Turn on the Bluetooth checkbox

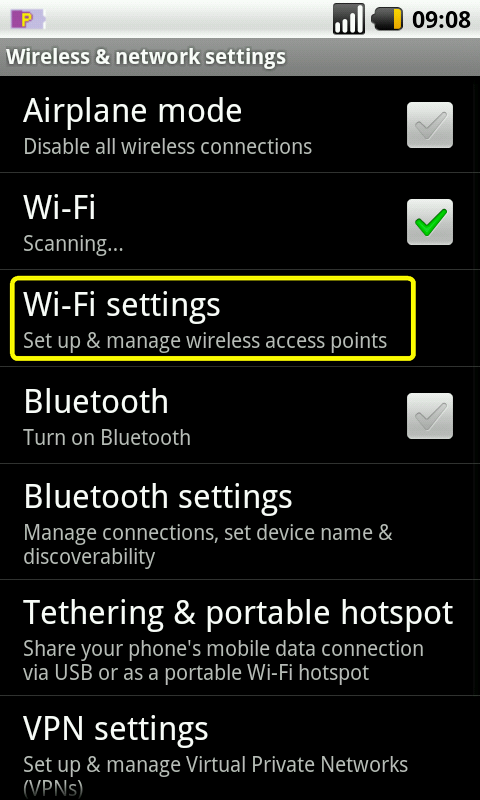pos(430,416)
